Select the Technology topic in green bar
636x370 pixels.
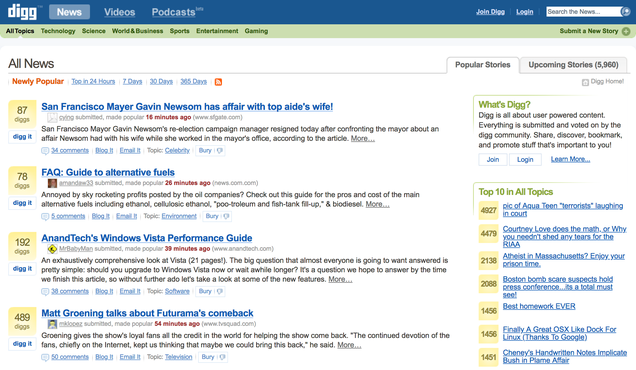(58, 31)
